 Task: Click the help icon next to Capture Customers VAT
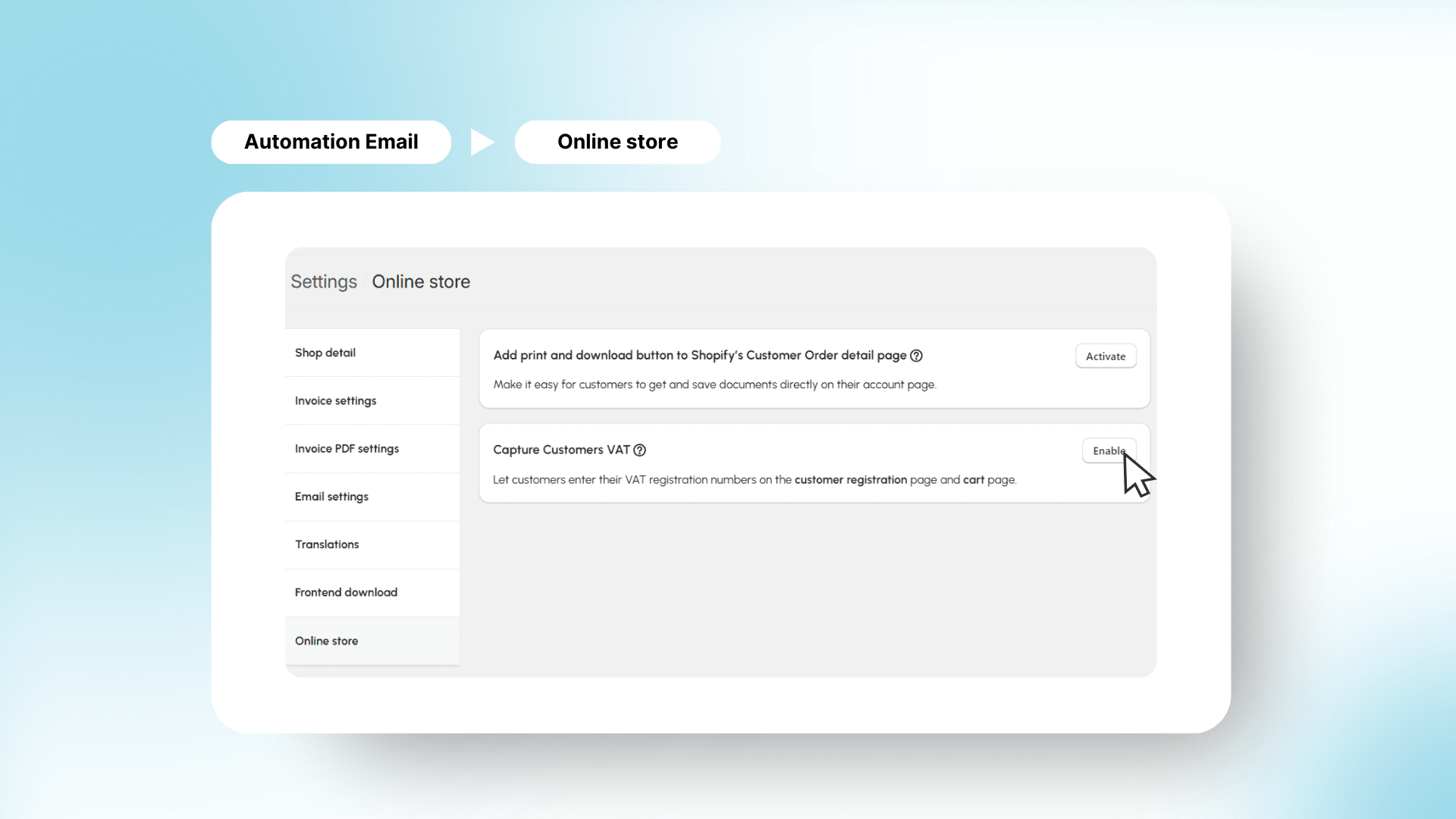640,449
